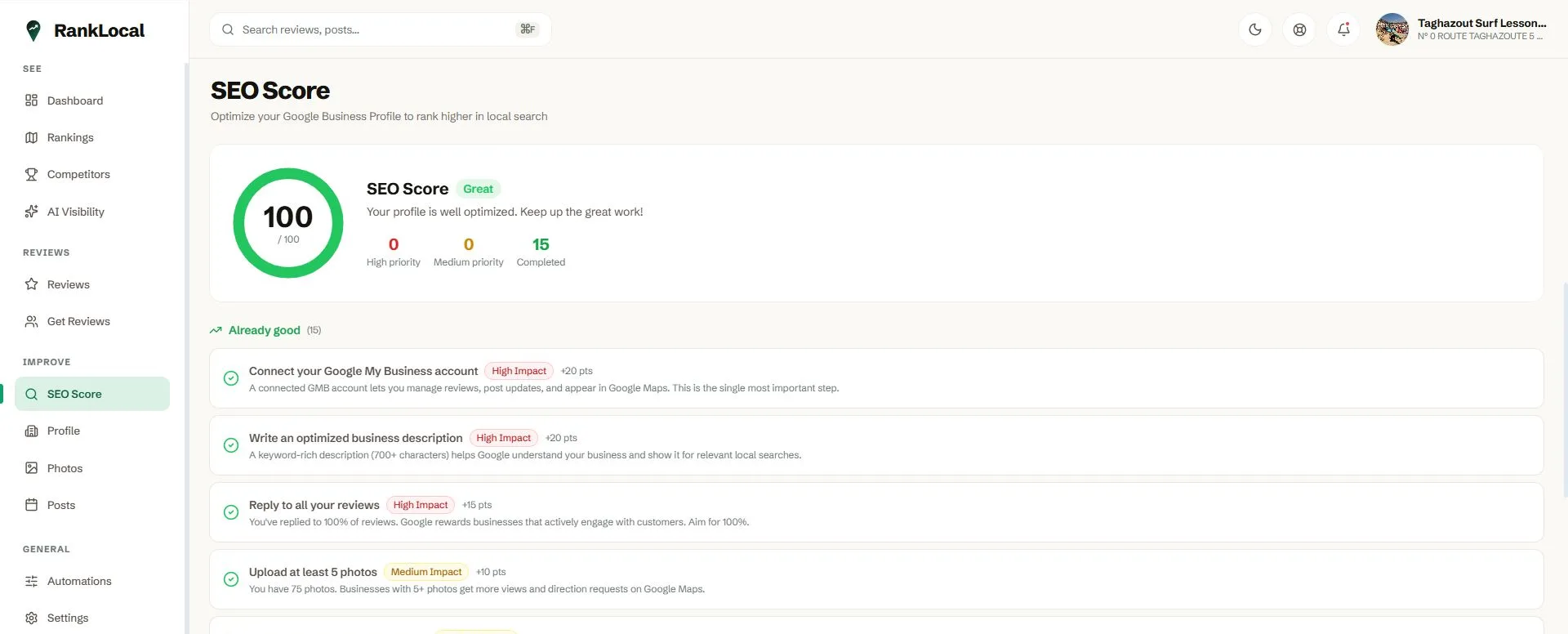Open the Profile page

click(x=92, y=431)
